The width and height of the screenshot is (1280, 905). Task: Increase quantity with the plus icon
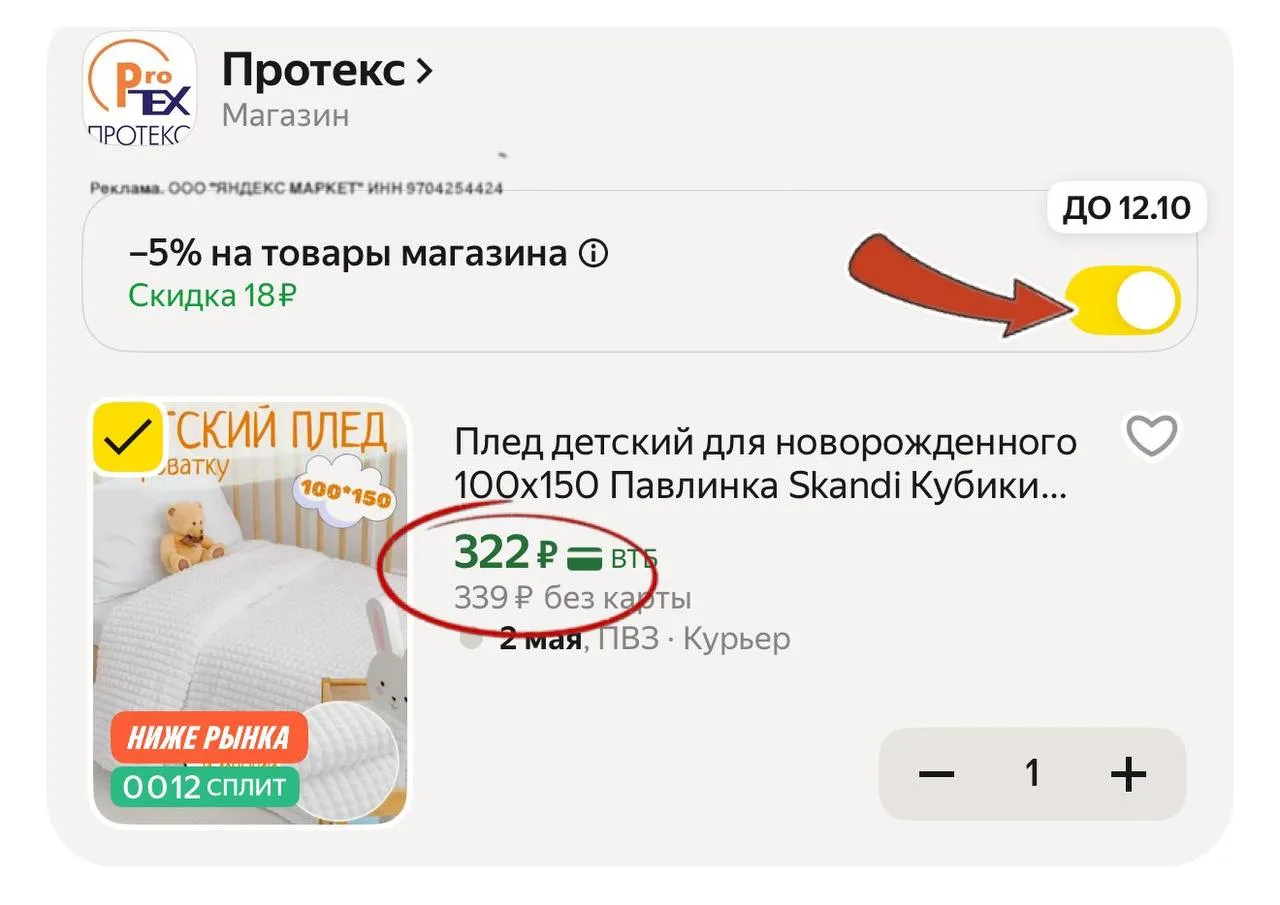1128,774
